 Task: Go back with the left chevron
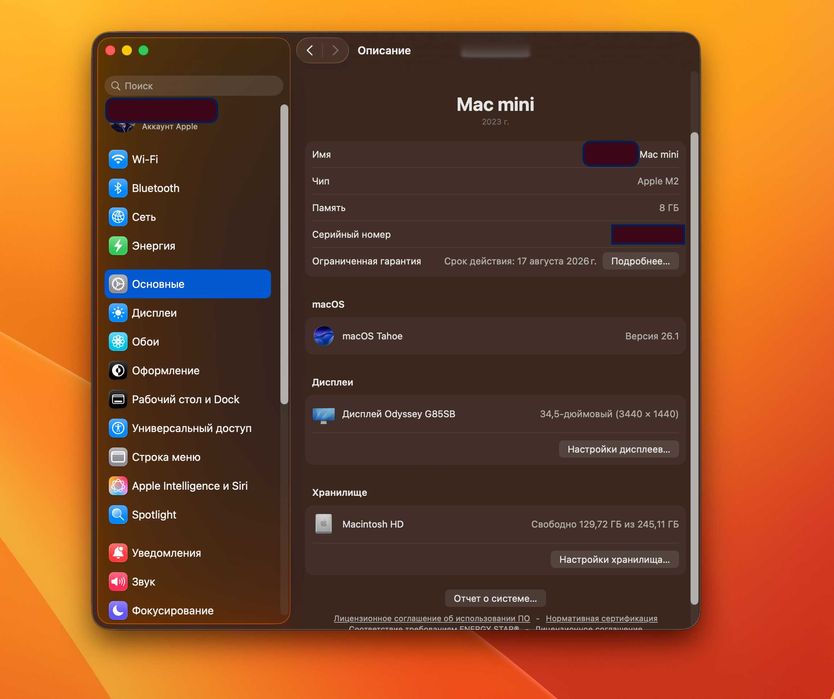coord(310,51)
